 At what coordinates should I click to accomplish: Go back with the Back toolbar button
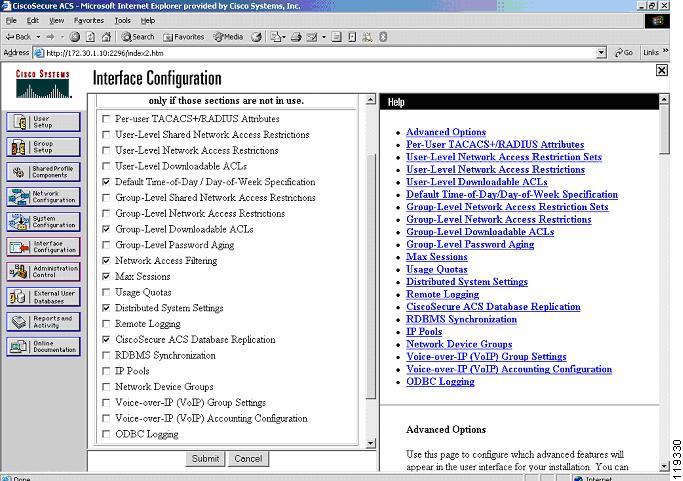[x=18, y=37]
